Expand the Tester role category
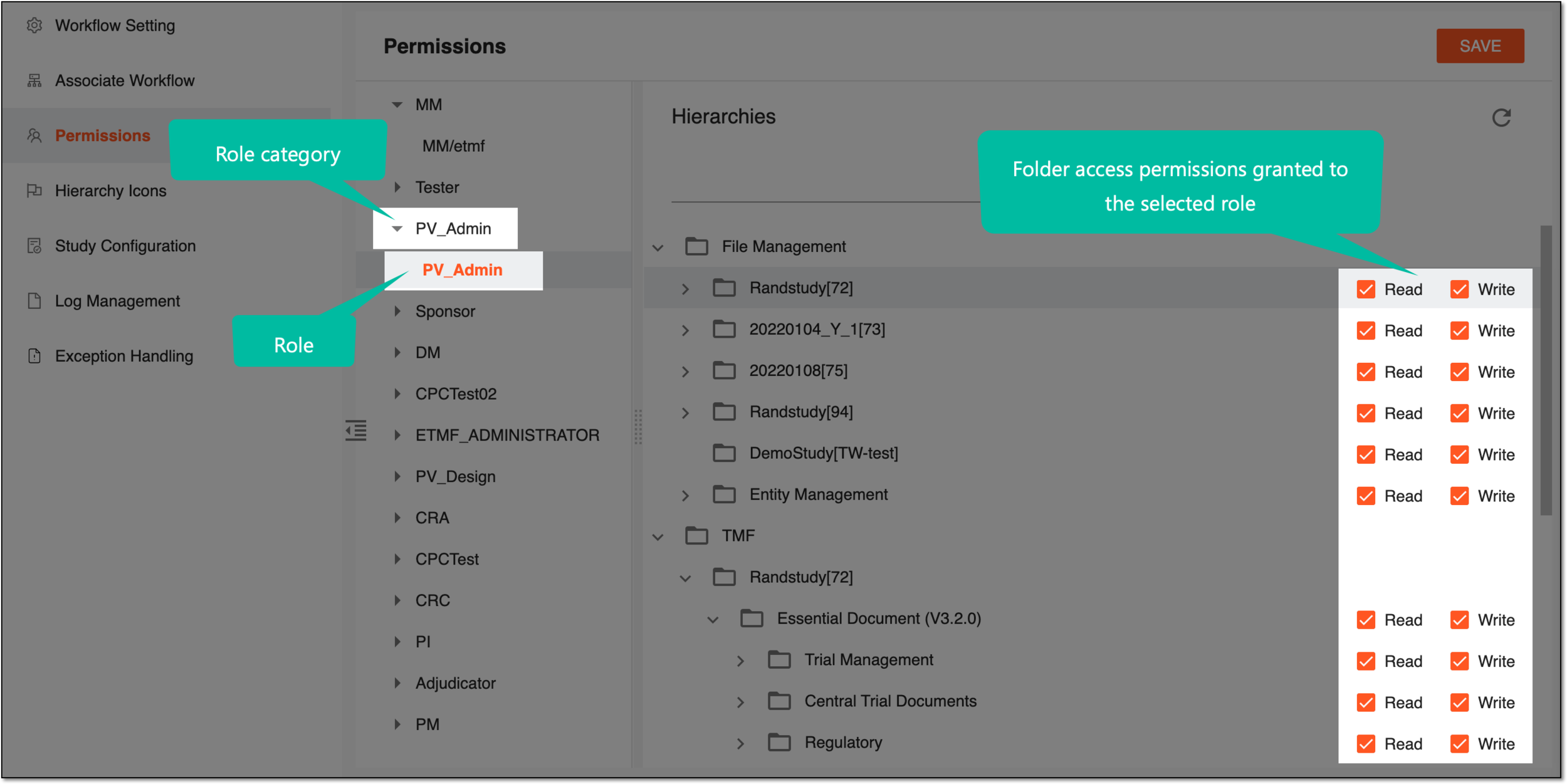 (x=397, y=187)
